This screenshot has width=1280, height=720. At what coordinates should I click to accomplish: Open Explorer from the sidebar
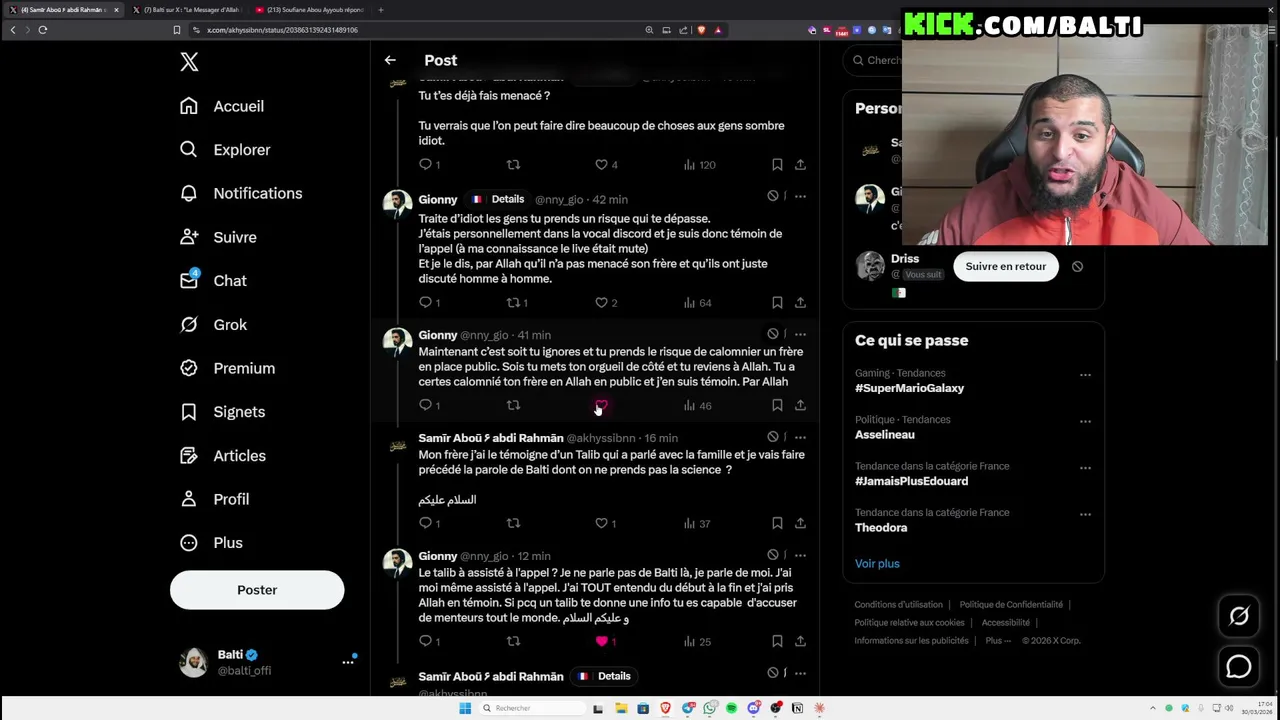pos(225,150)
